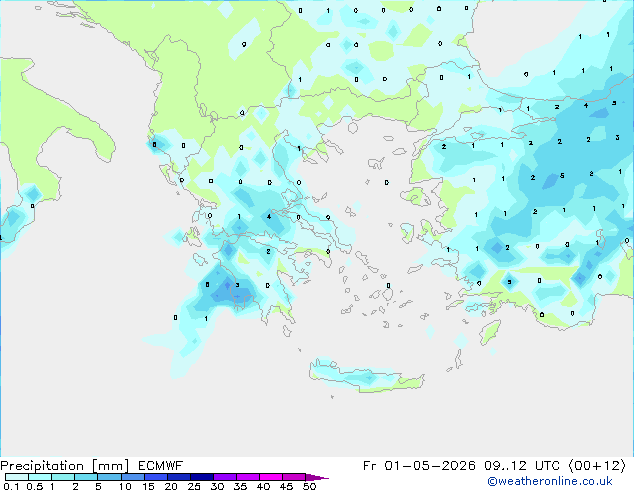Choose the 20–25 mm legend color box
The height and width of the screenshot is (490, 634).
[179, 477]
